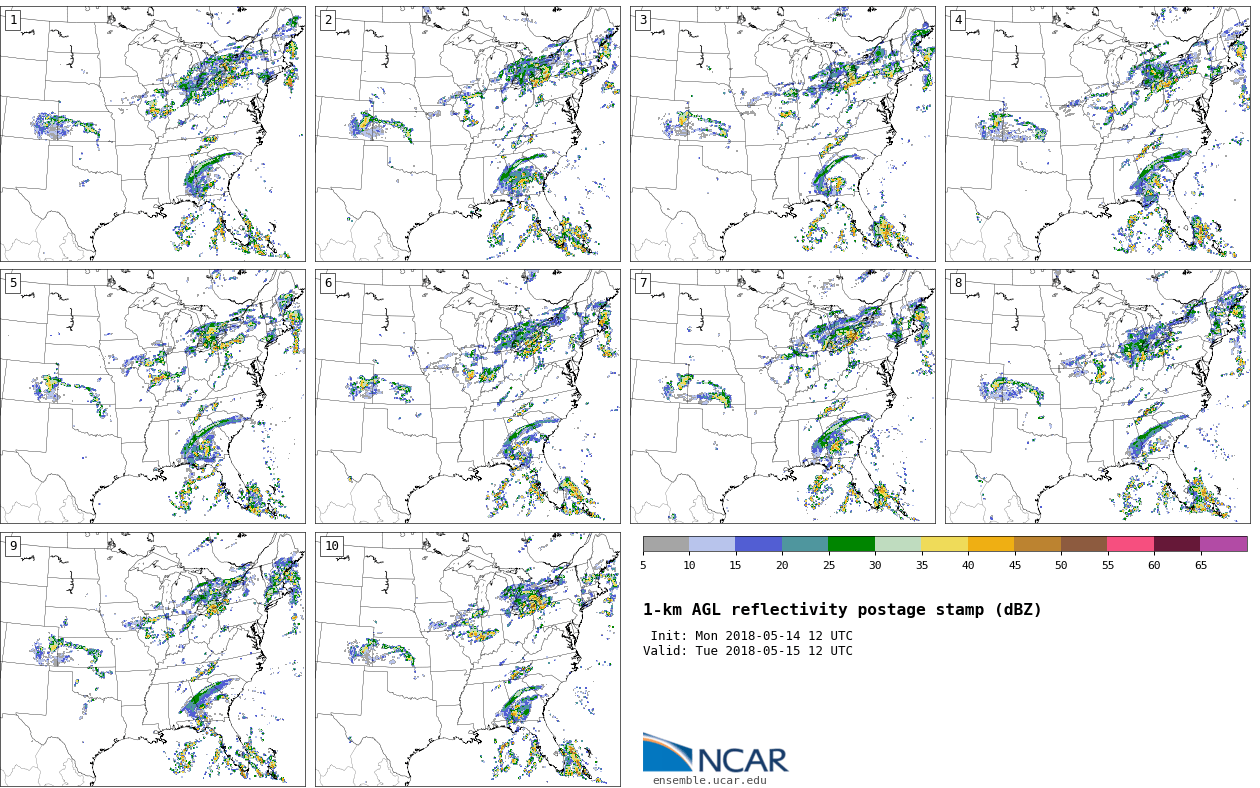The height and width of the screenshot is (788, 1260).
Task: Click the NCAR logo
Action: point(715,754)
